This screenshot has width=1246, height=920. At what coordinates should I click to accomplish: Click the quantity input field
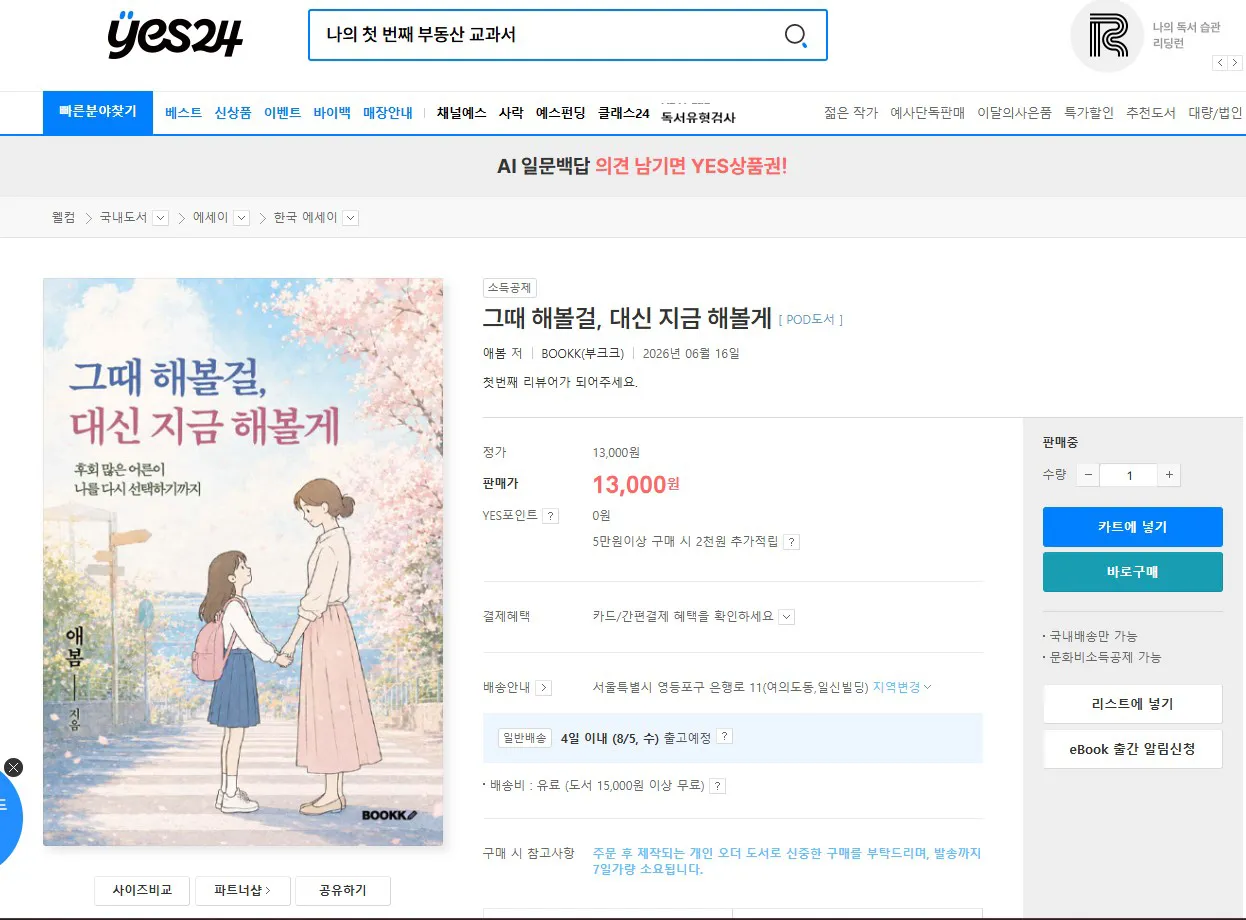[x=1129, y=475]
